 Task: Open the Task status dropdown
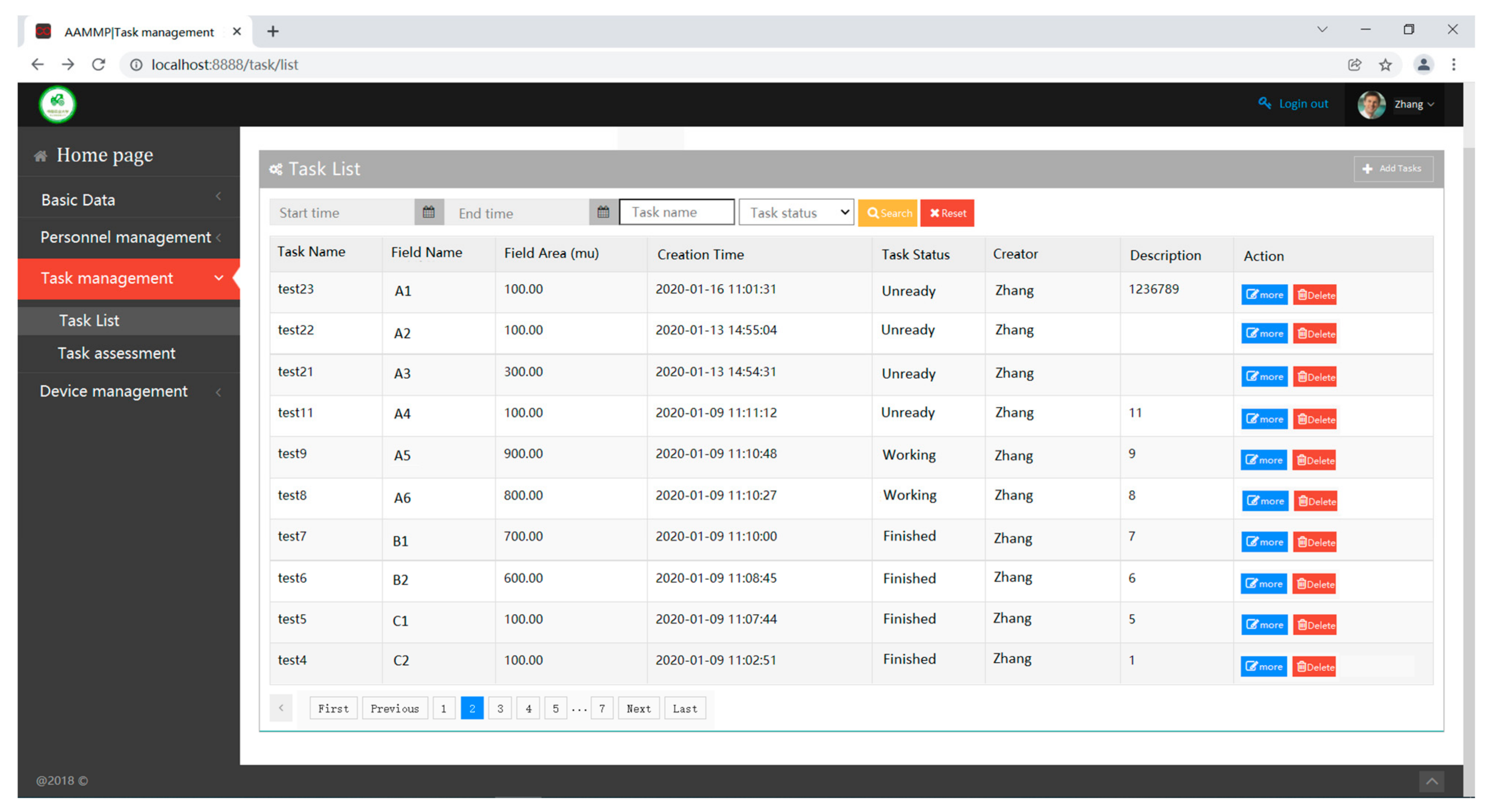click(x=795, y=213)
